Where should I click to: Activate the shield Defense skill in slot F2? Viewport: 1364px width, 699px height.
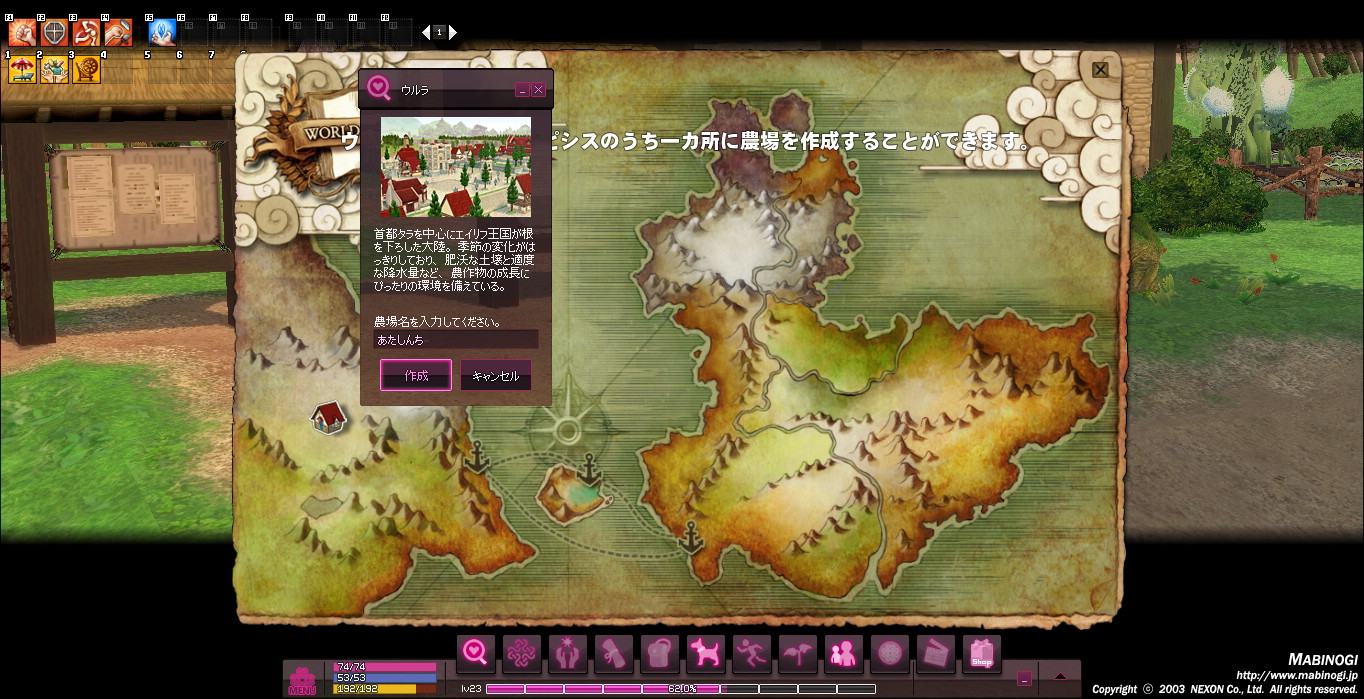pyautogui.click(x=54, y=32)
